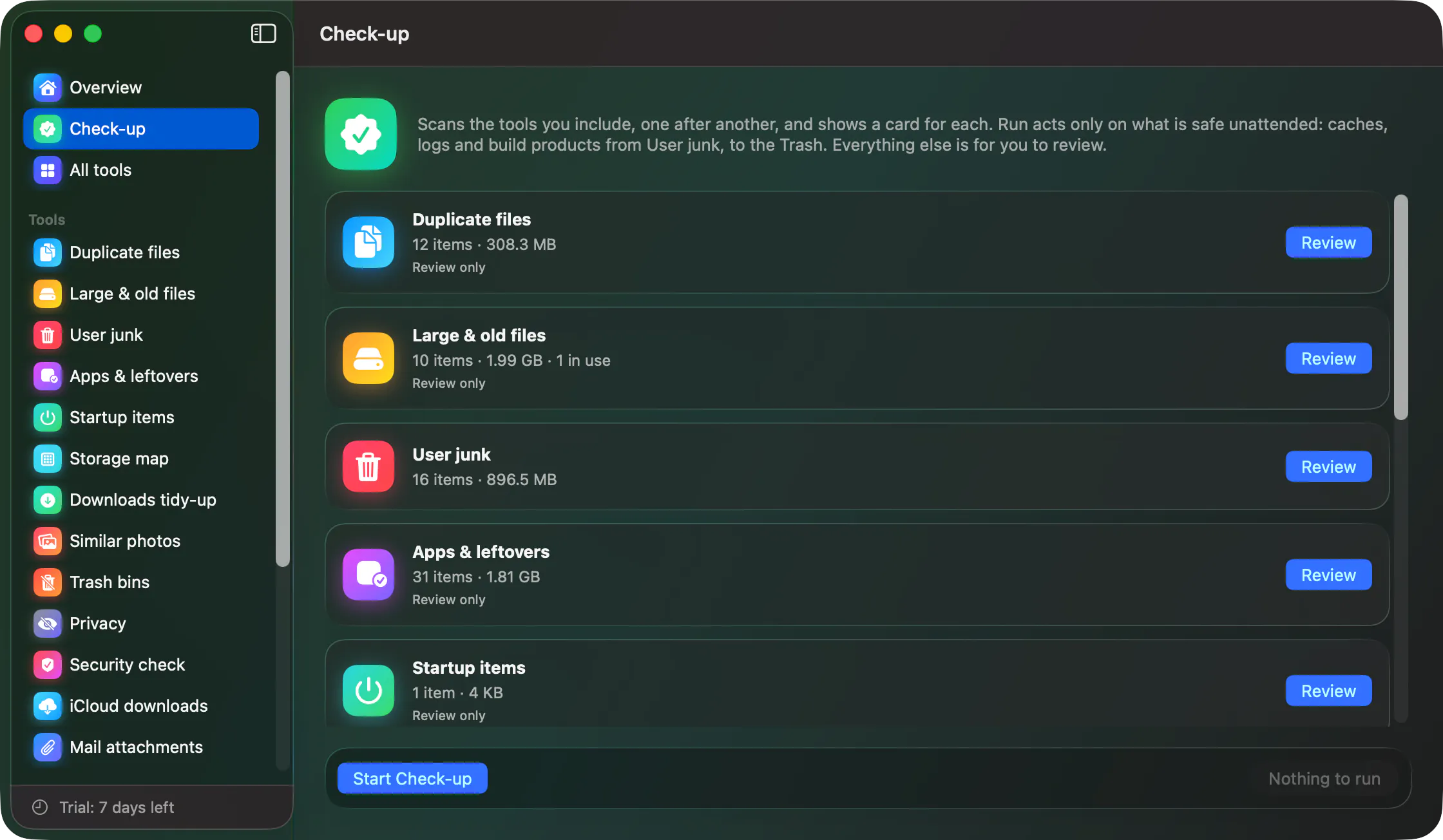The width and height of the screenshot is (1443, 840).
Task: Click the 'Tools' section header in sidebar
Action: click(47, 220)
